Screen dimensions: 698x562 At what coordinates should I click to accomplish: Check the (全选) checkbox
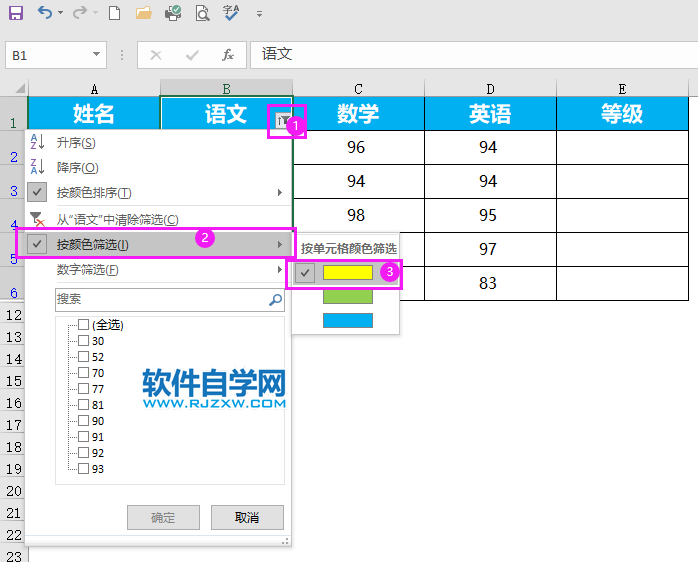point(83,324)
